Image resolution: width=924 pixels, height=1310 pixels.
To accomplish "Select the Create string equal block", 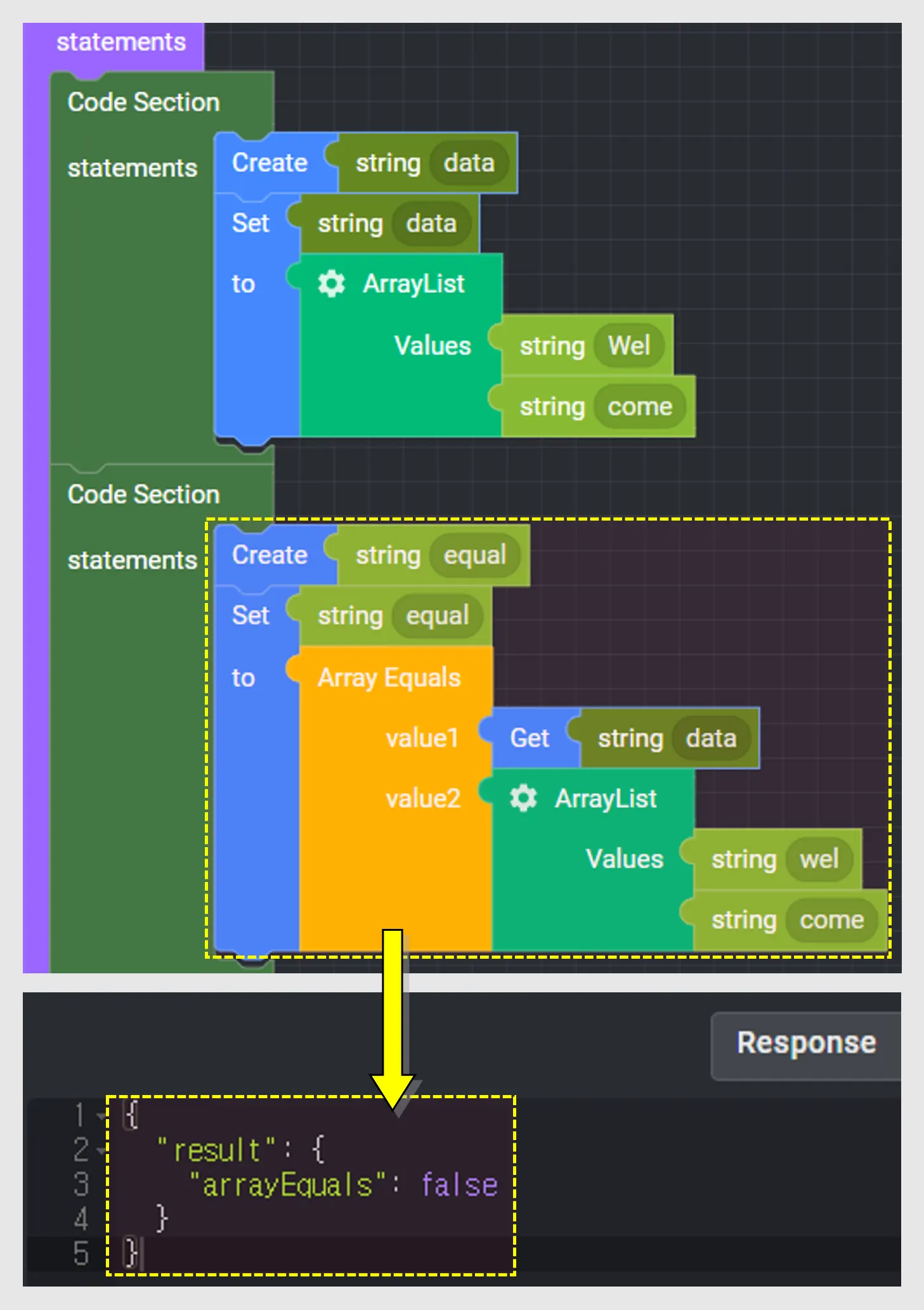I will pos(270,554).
